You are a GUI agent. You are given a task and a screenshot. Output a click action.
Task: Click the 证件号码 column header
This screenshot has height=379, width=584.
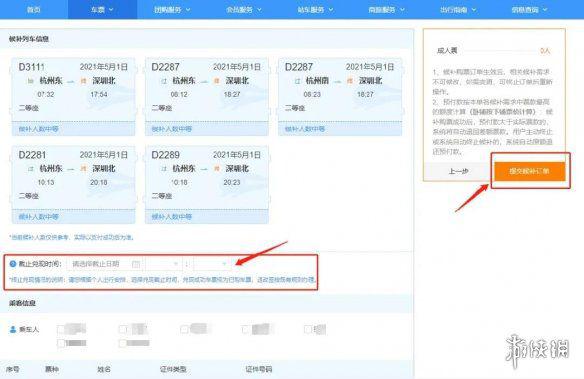click(259, 369)
